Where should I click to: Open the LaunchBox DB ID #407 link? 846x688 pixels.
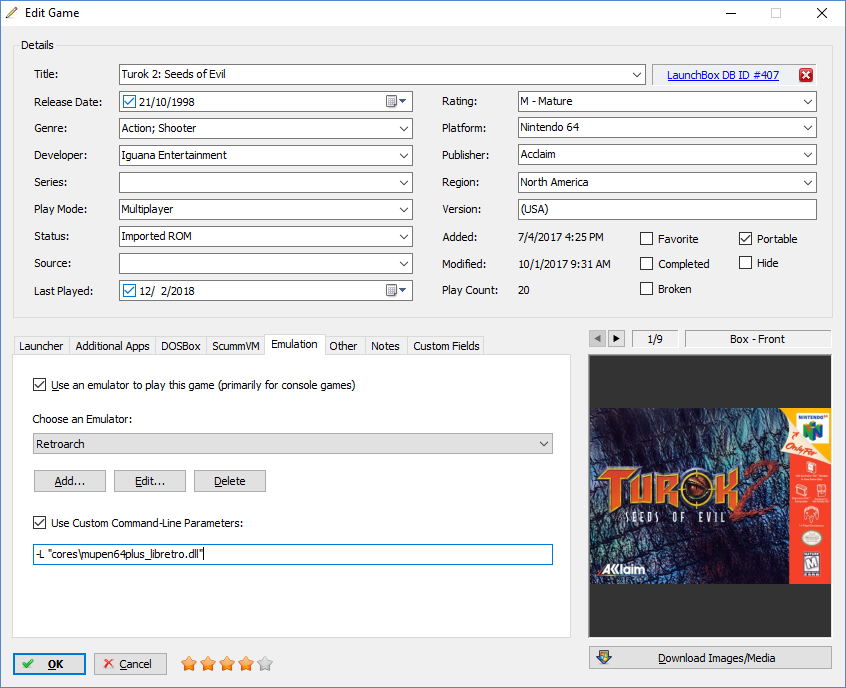pyautogui.click(x=723, y=75)
